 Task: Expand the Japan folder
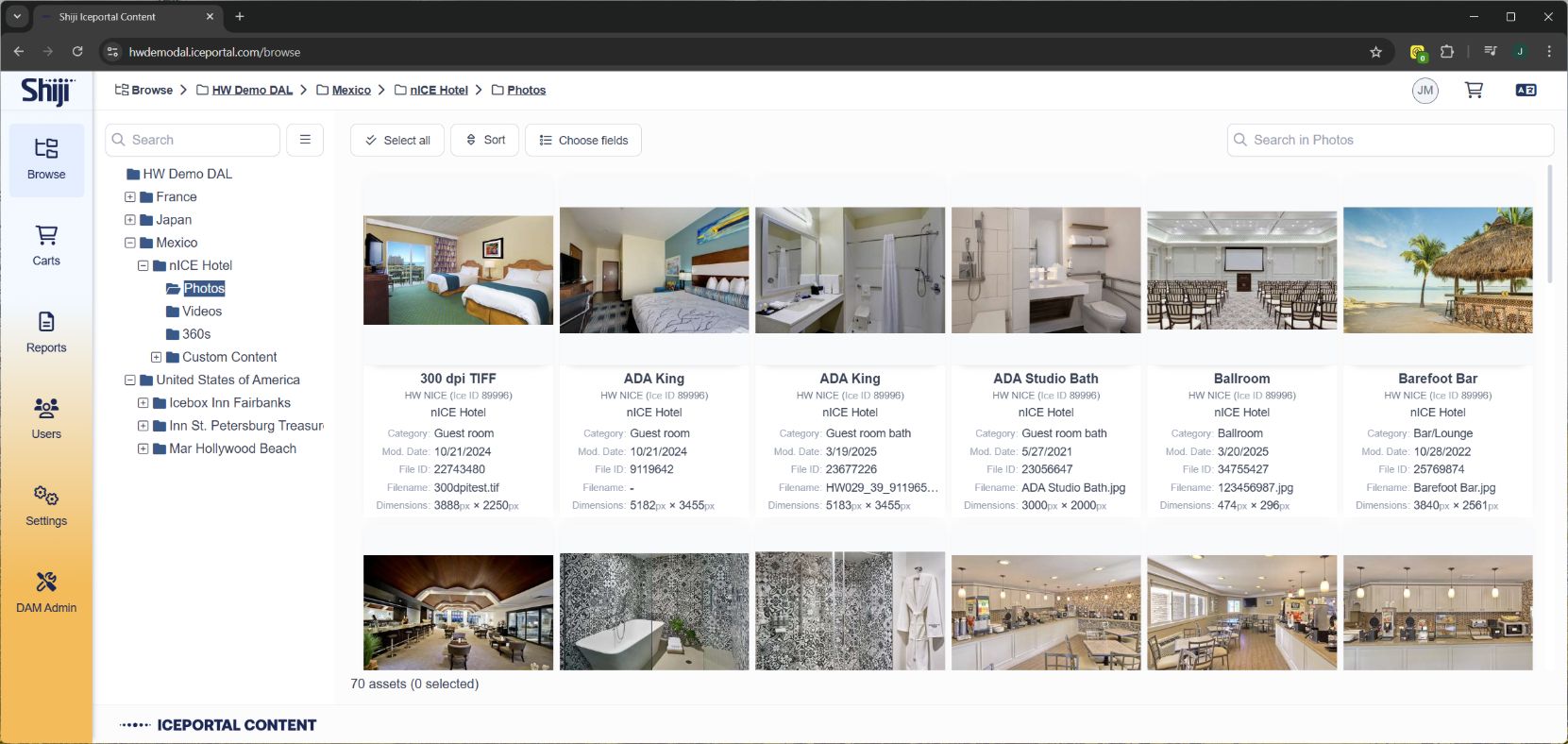(130, 220)
